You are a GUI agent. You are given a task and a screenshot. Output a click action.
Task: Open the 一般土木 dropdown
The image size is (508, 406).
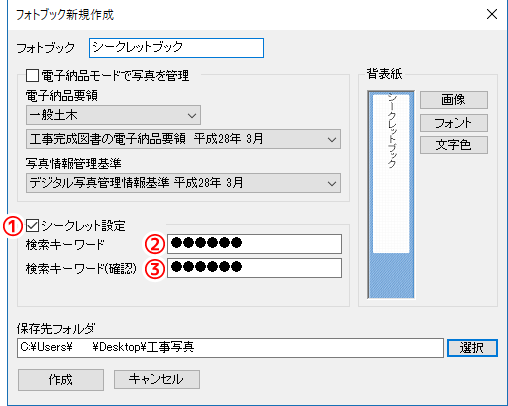(113, 115)
